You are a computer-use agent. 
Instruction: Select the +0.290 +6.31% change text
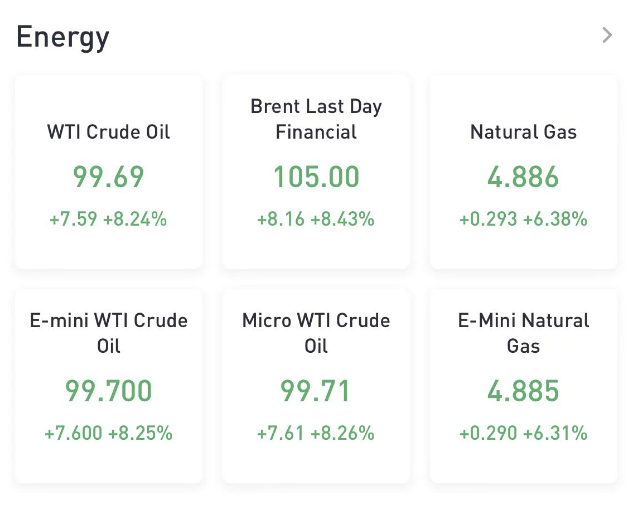click(523, 433)
